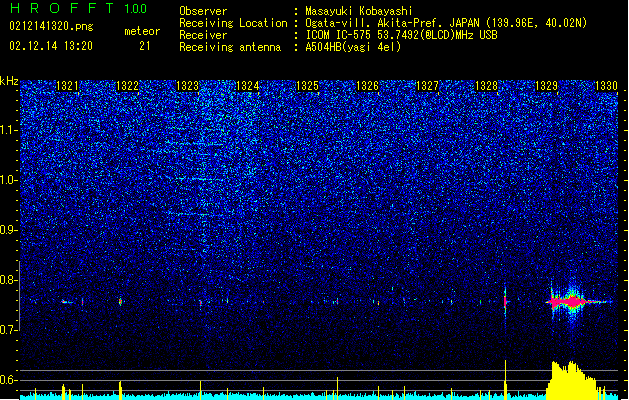The image size is (629, 400).
Task: Click the 1328 time marker
Action: (x=487, y=86)
